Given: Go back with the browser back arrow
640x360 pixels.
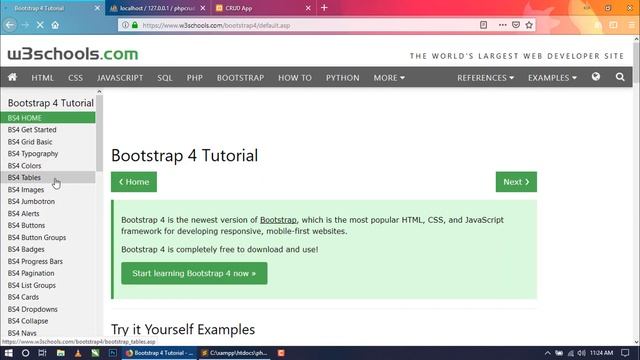Looking at the screenshot, I should pos(10,25).
